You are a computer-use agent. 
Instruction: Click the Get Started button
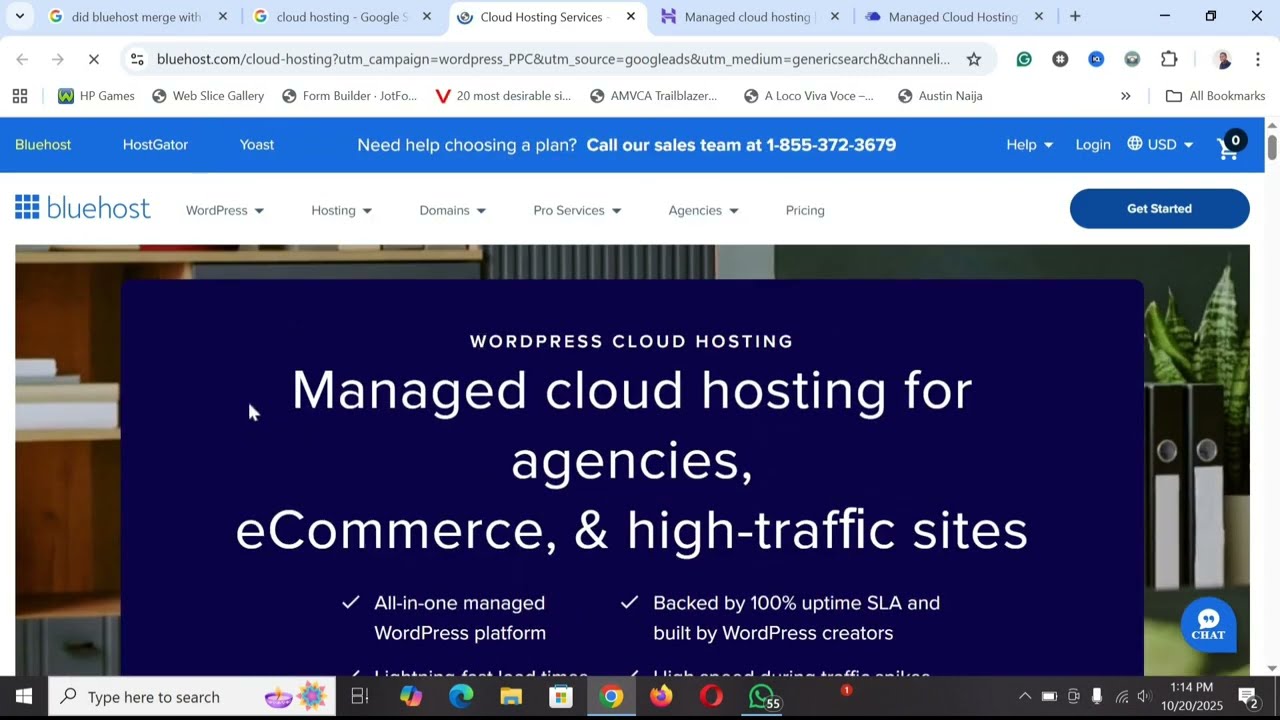(x=1159, y=208)
